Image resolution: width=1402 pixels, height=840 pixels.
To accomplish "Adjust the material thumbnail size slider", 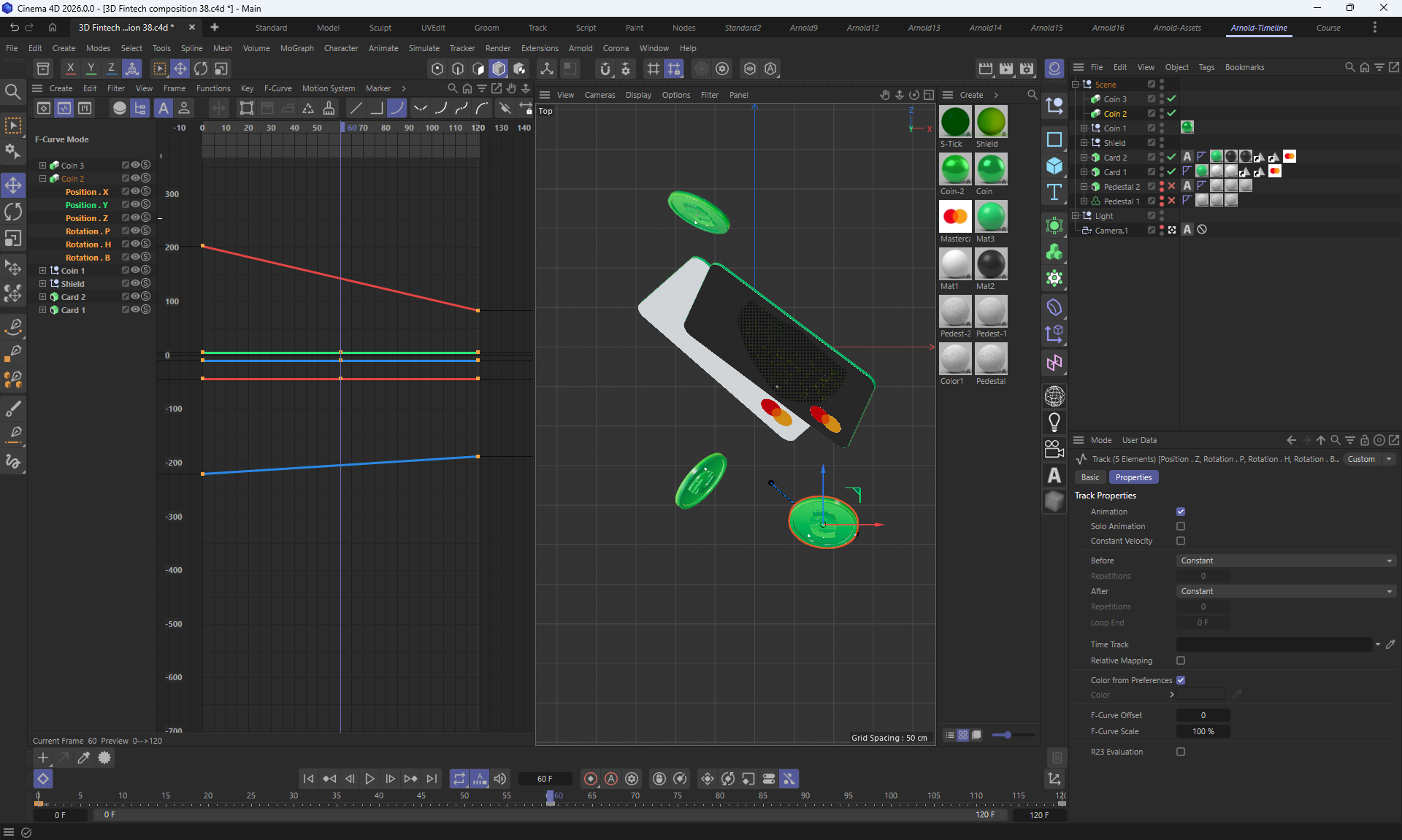I will click(1008, 735).
